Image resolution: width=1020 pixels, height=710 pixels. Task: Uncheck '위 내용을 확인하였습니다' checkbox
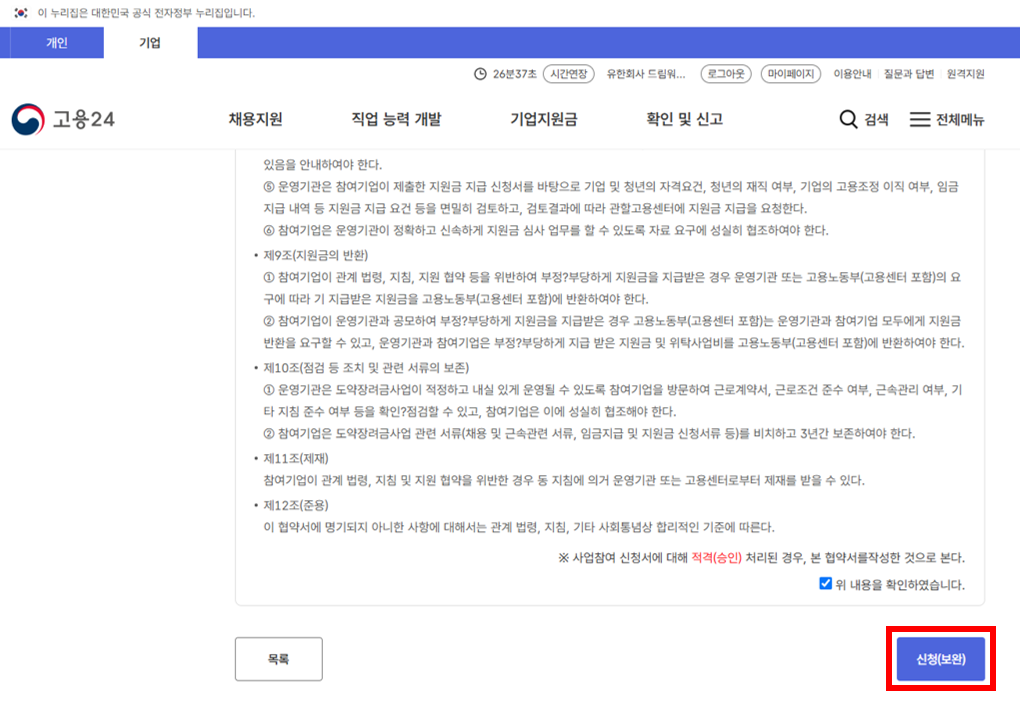coord(825,583)
